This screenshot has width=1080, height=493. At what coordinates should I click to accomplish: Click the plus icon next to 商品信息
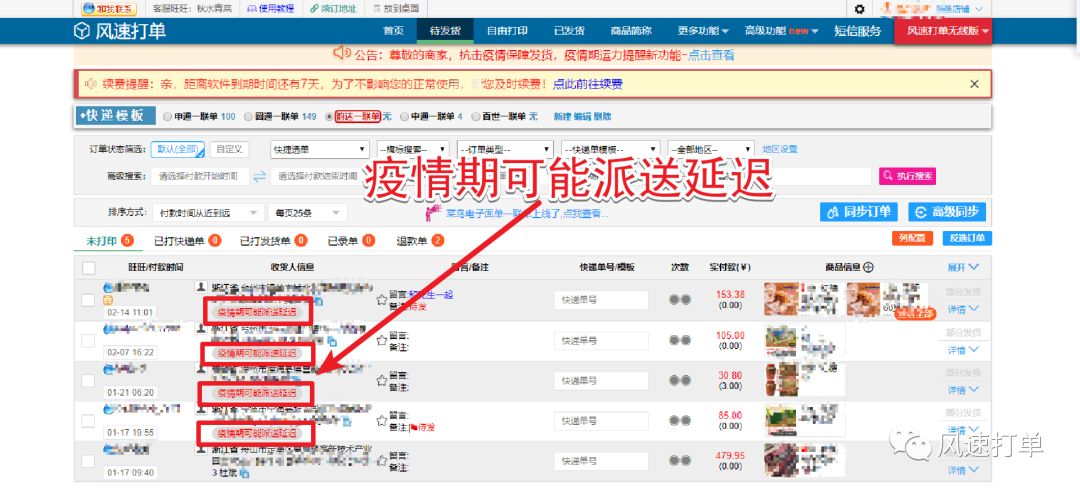click(x=868, y=267)
